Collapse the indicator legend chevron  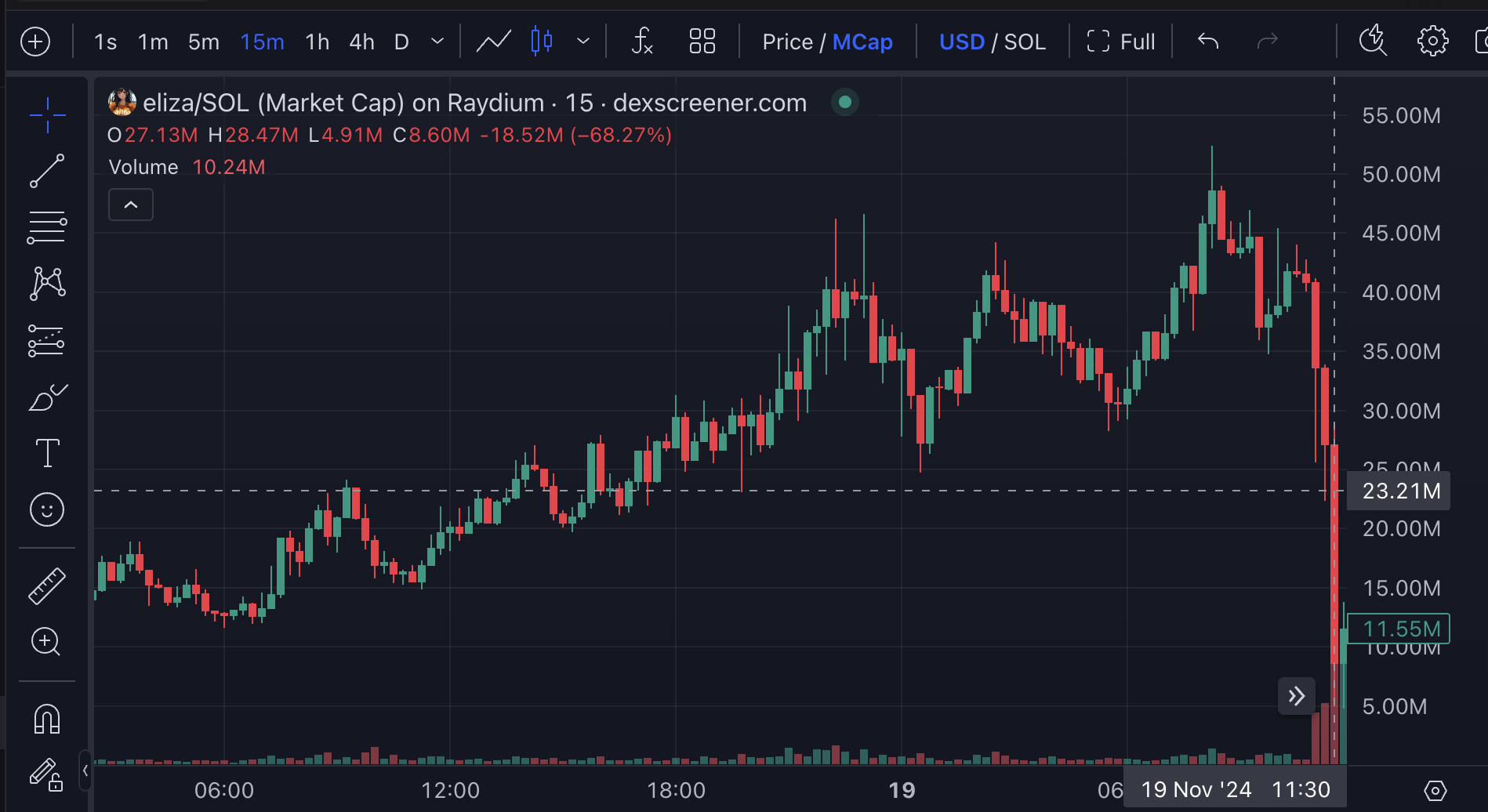pyautogui.click(x=131, y=205)
